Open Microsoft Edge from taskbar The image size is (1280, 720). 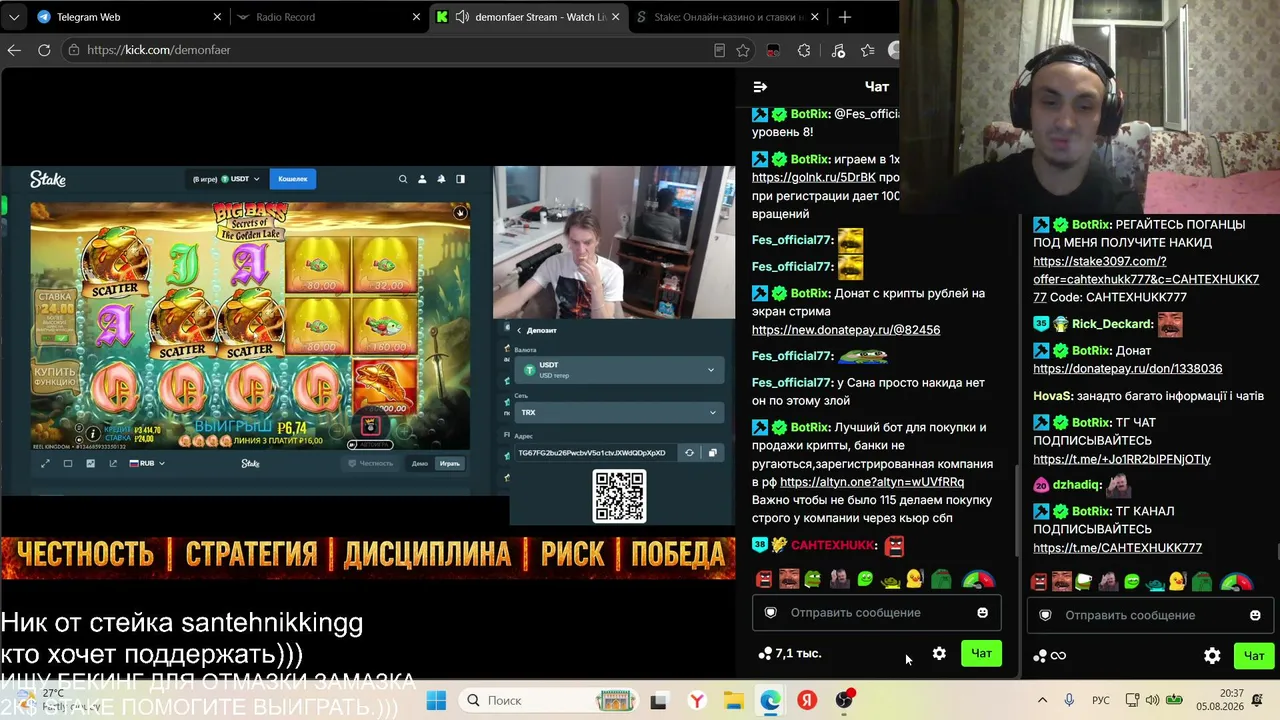tap(770, 700)
